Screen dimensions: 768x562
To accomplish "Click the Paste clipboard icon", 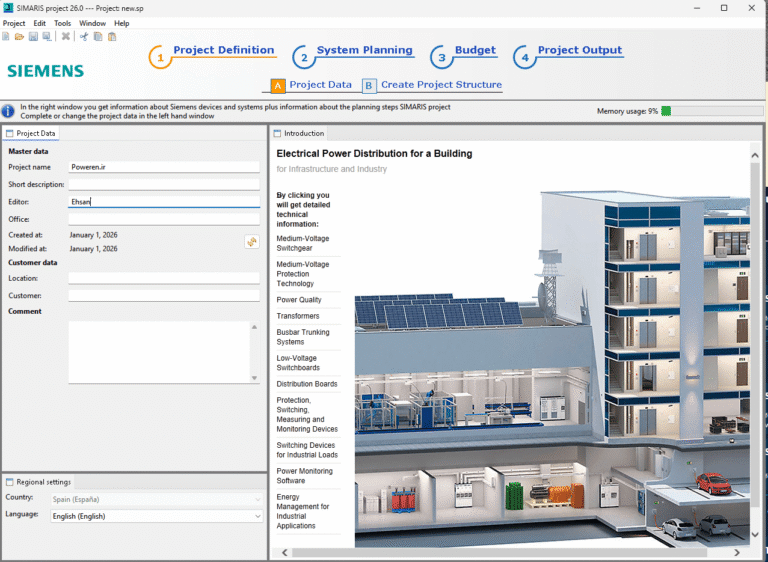I will pyautogui.click(x=112, y=37).
